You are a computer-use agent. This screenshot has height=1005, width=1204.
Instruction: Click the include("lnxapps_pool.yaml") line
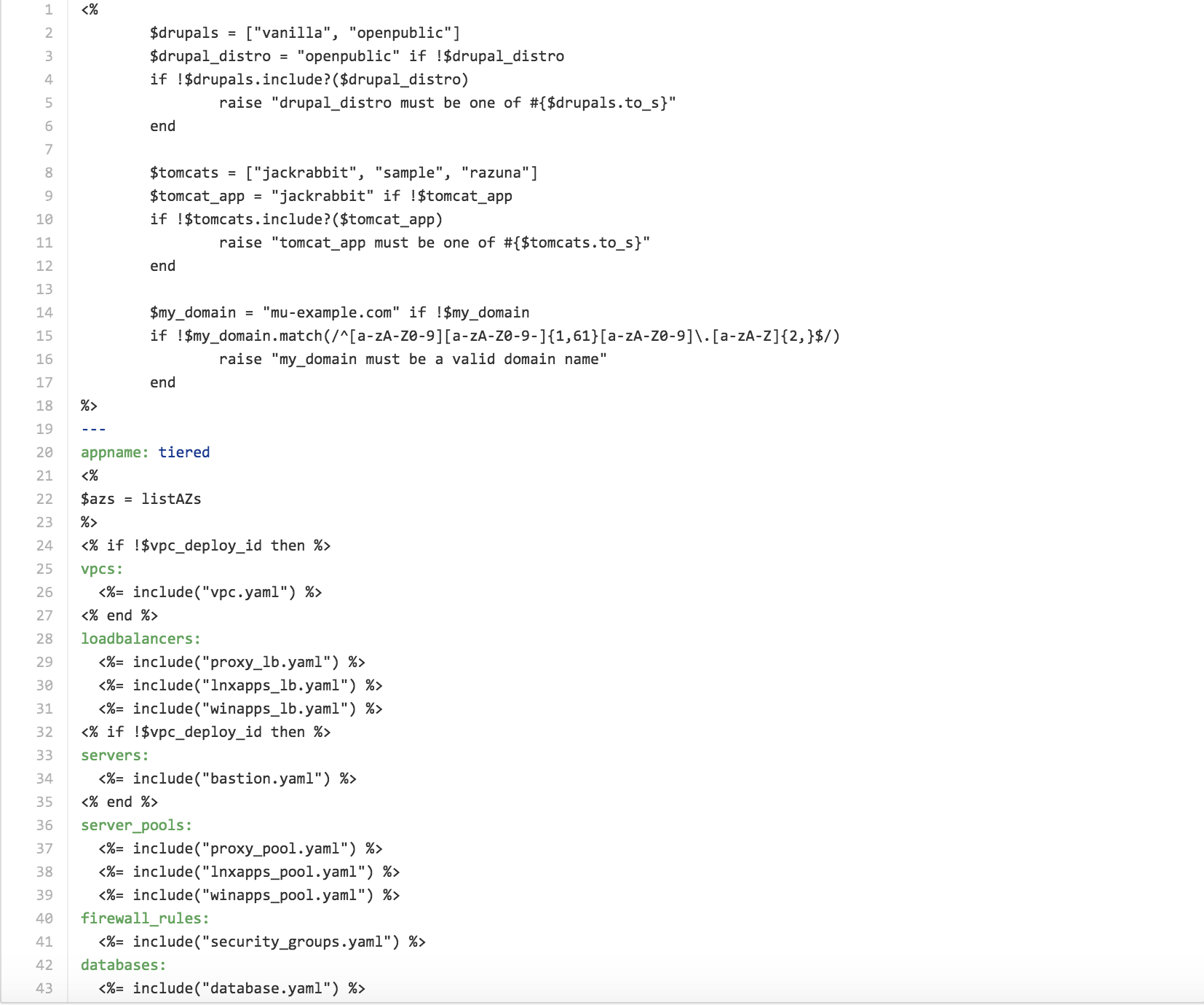[x=249, y=872]
